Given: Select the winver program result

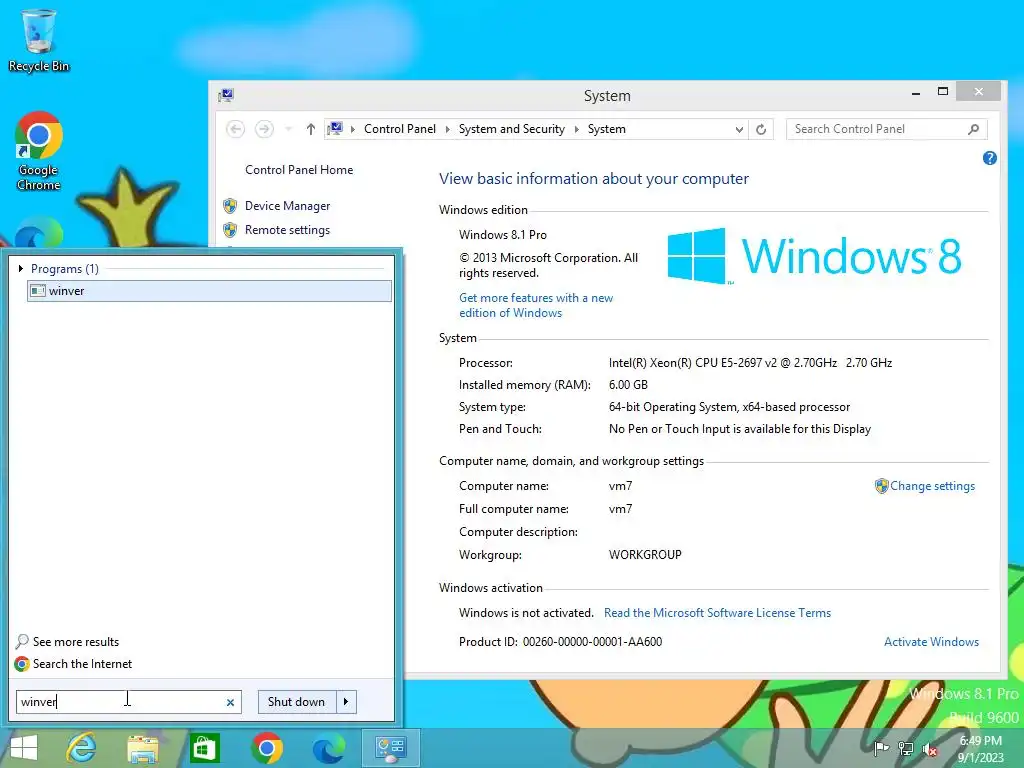Looking at the screenshot, I should coord(209,291).
